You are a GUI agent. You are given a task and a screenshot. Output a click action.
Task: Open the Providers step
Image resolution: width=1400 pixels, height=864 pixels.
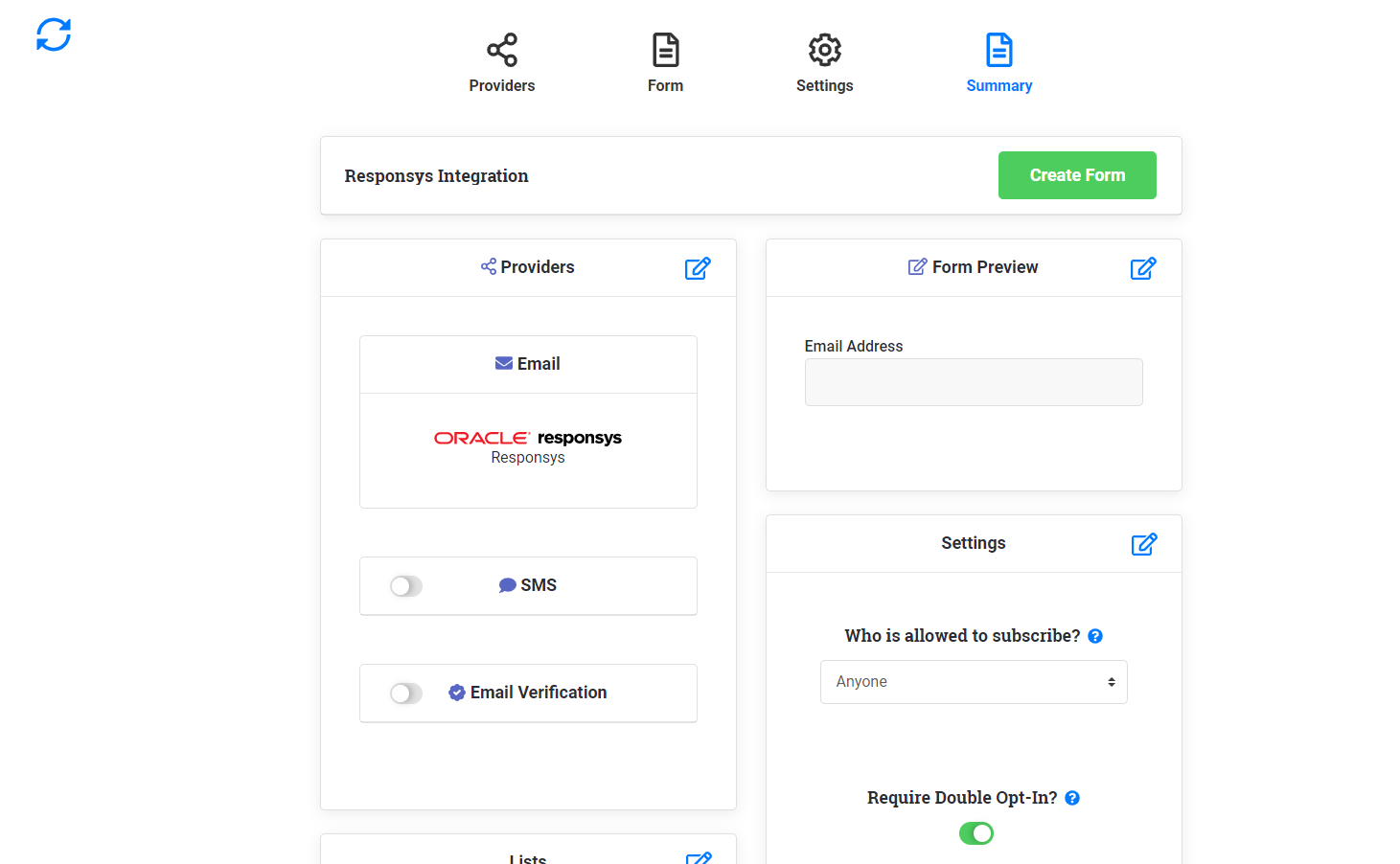click(x=501, y=63)
